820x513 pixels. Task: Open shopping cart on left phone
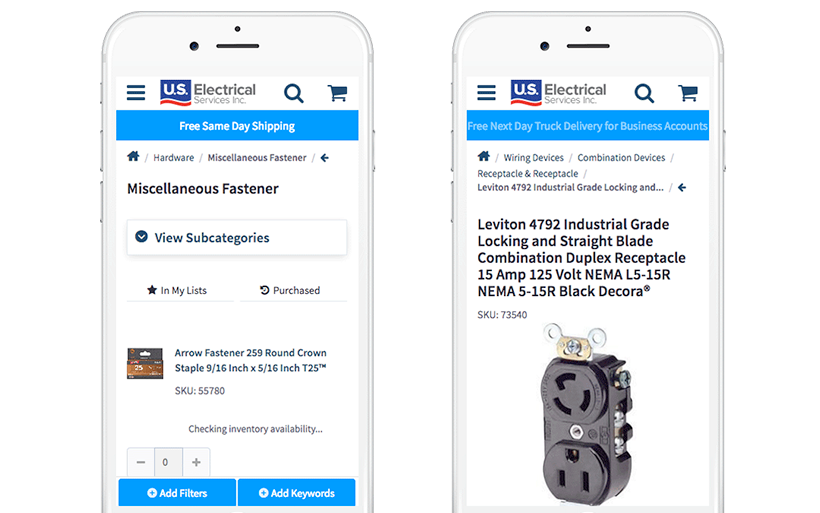(337, 93)
